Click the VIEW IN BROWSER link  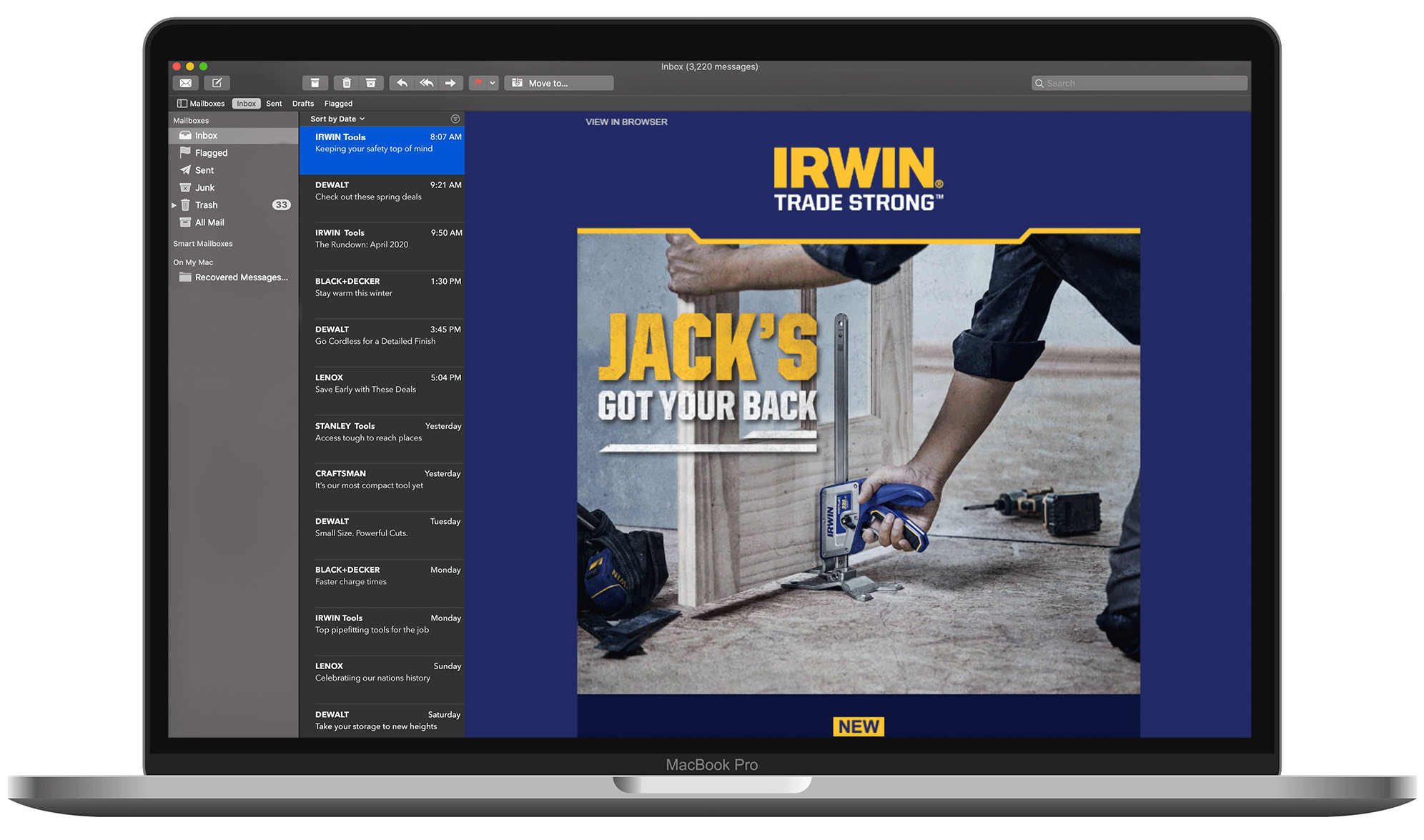tap(626, 122)
